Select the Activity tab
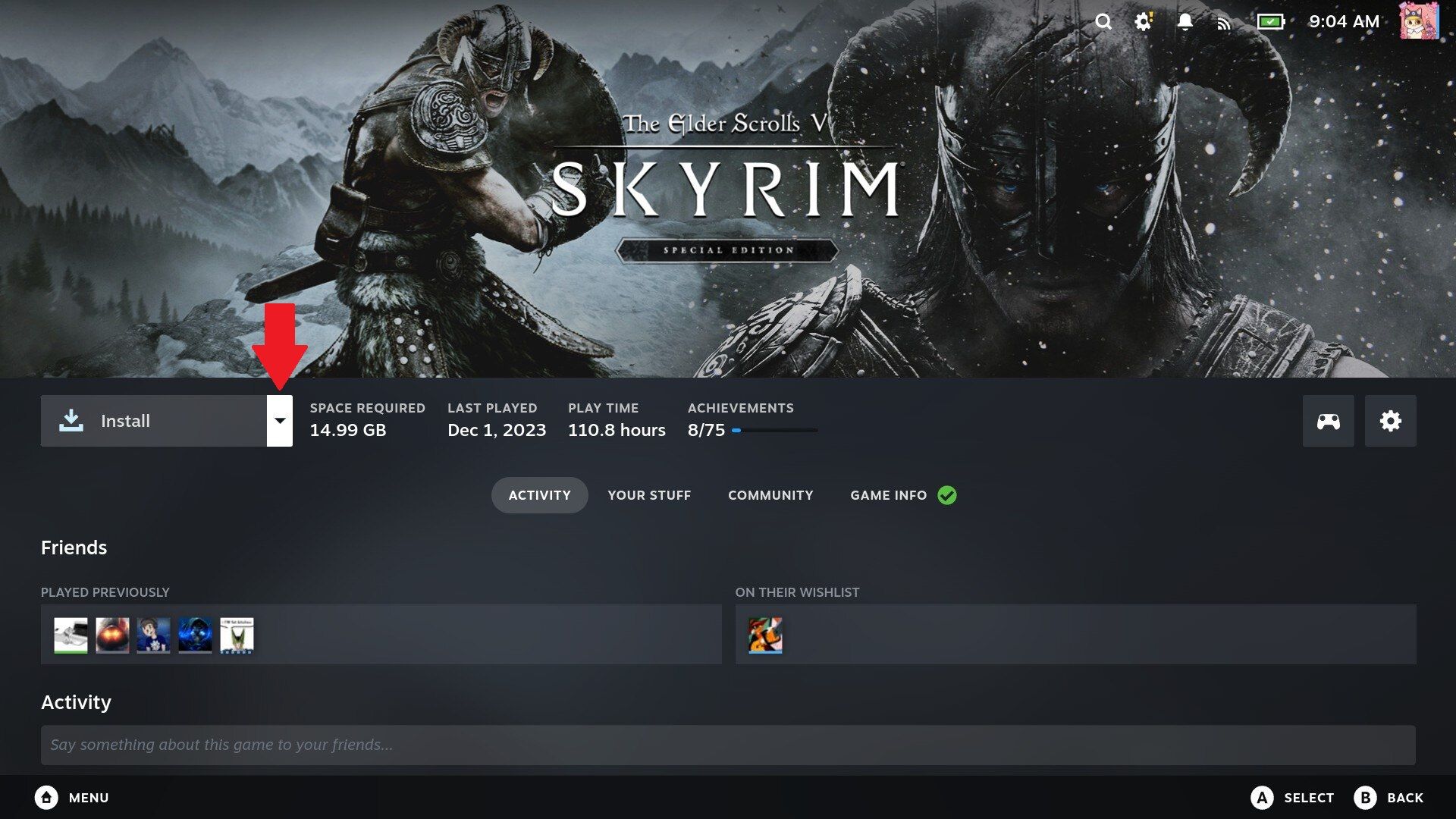Image resolution: width=1456 pixels, height=819 pixels. 539,494
